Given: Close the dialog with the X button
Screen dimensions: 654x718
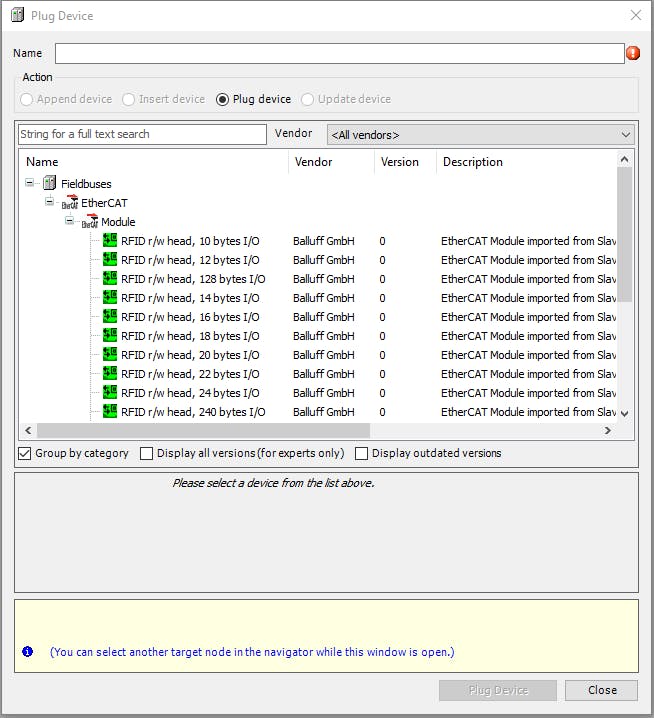Looking at the screenshot, I should [x=636, y=15].
